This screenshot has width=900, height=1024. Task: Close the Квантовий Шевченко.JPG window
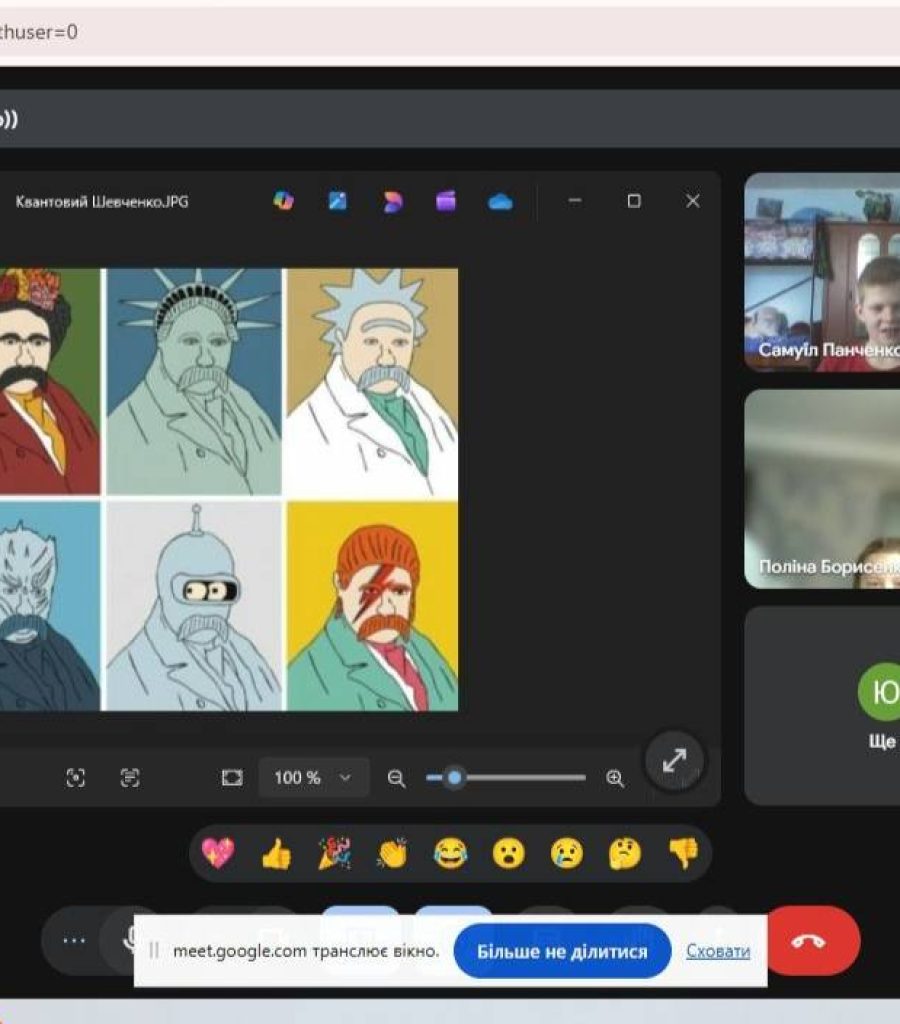(693, 201)
